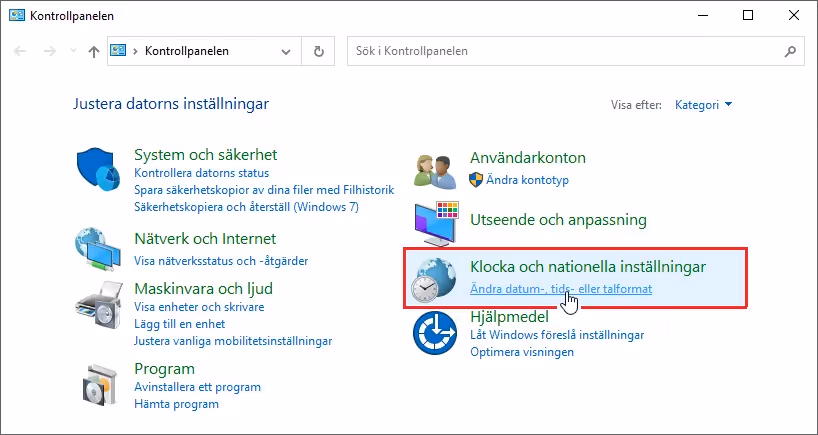The height and width of the screenshot is (435, 818).
Task: Open Säkerhetskopiera och återställ (Windows 7)
Action: tap(246, 207)
